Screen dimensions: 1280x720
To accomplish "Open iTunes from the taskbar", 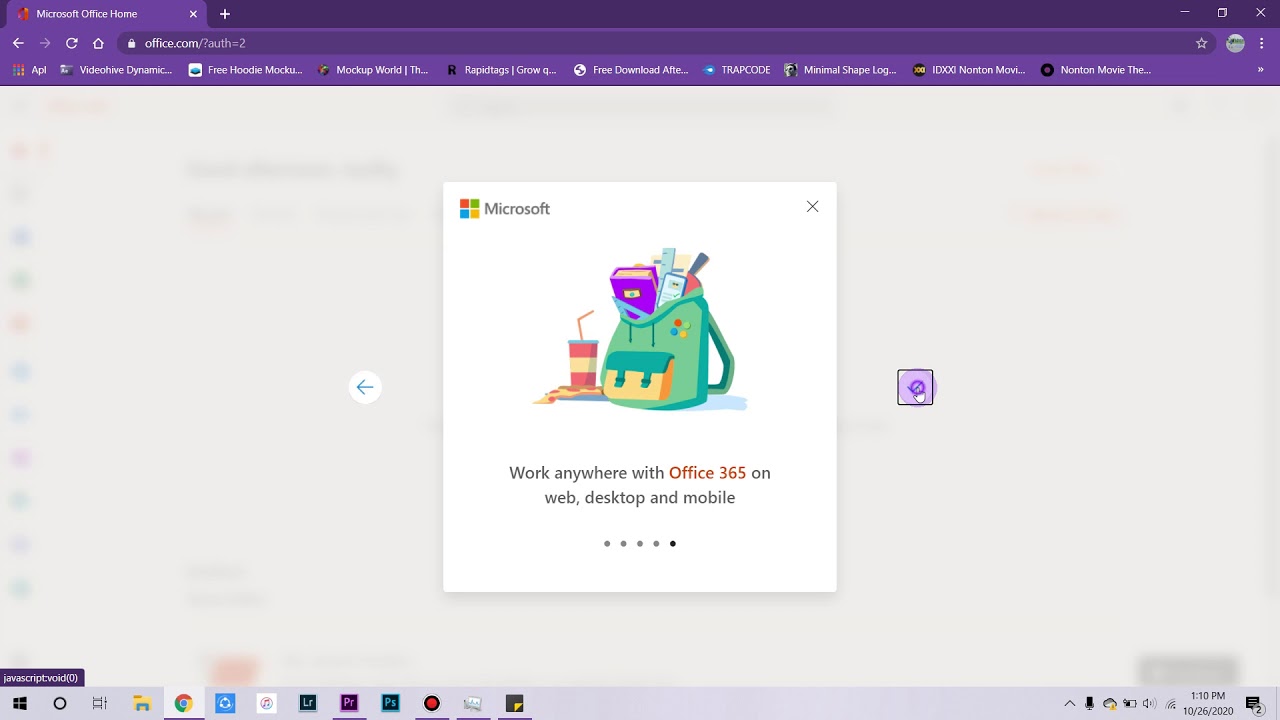I will pos(266,703).
